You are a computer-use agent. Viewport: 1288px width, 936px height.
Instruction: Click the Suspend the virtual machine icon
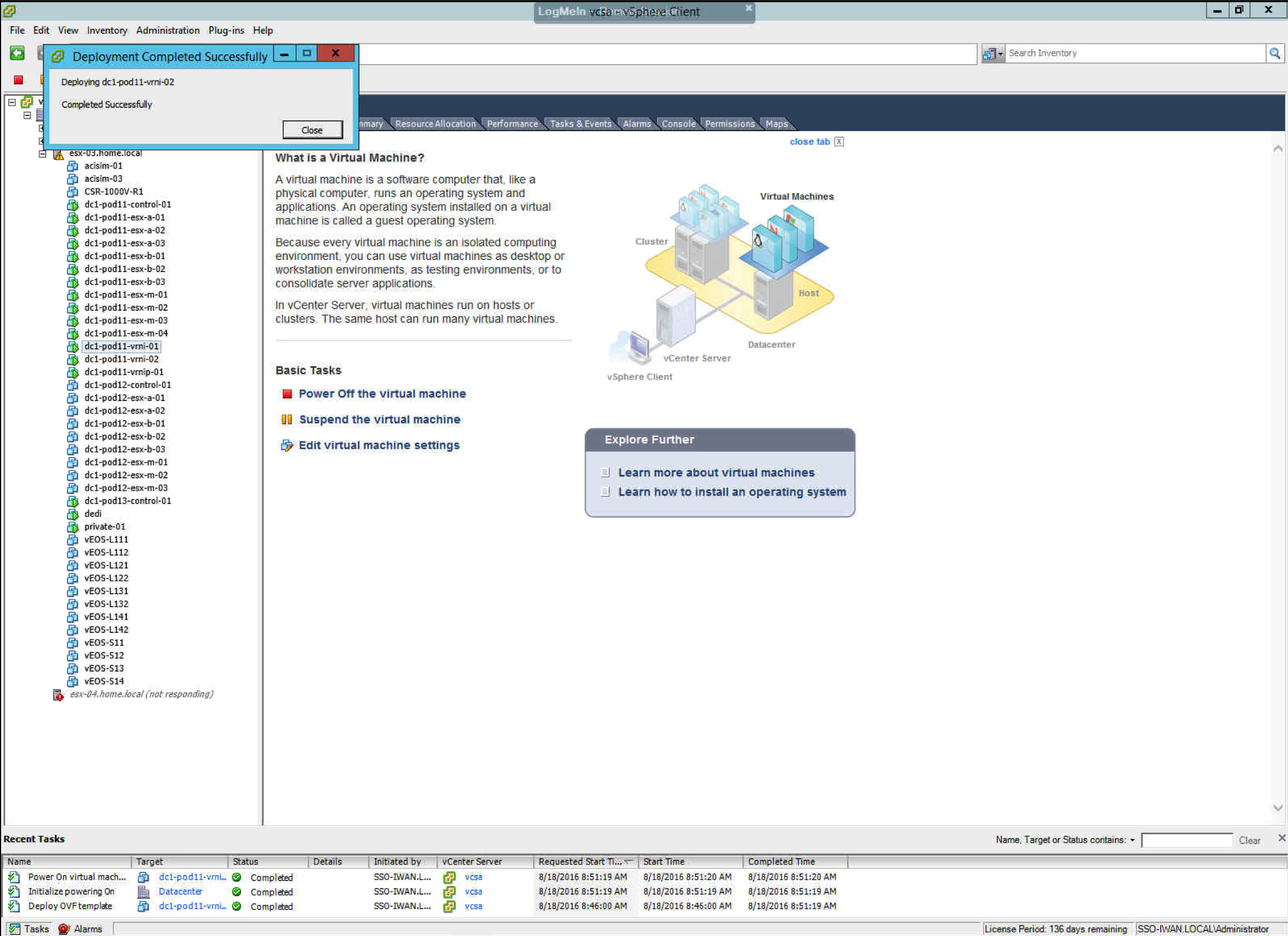point(287,420)
